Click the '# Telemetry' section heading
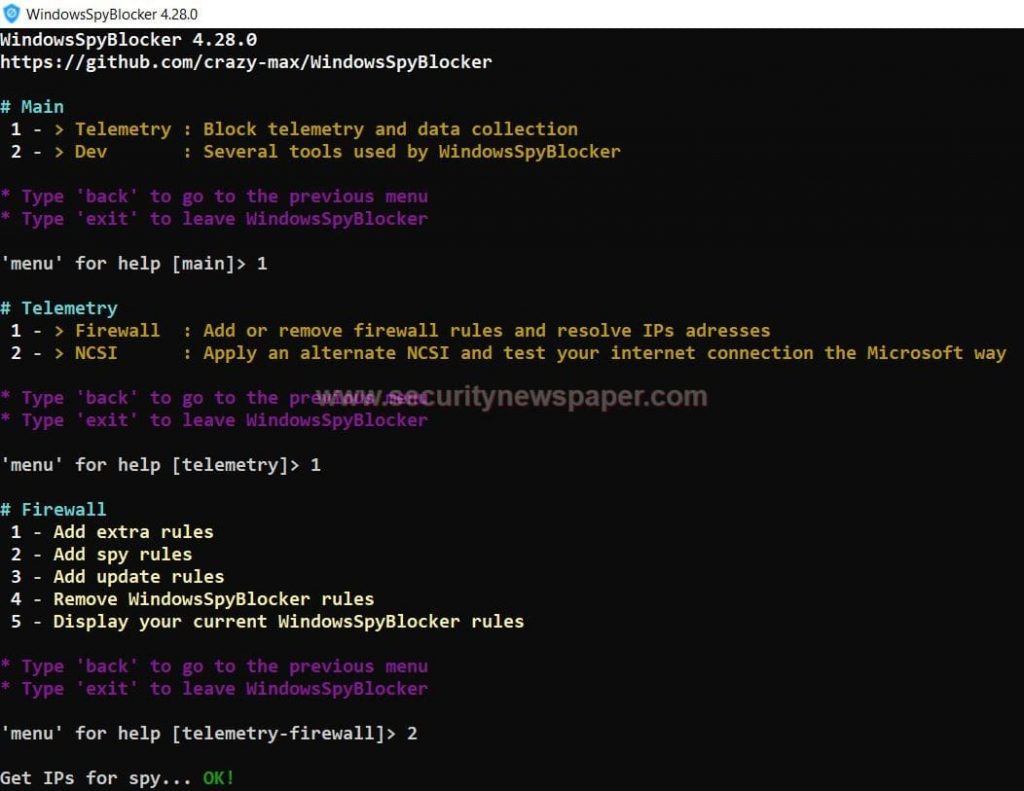 point(59,308)
